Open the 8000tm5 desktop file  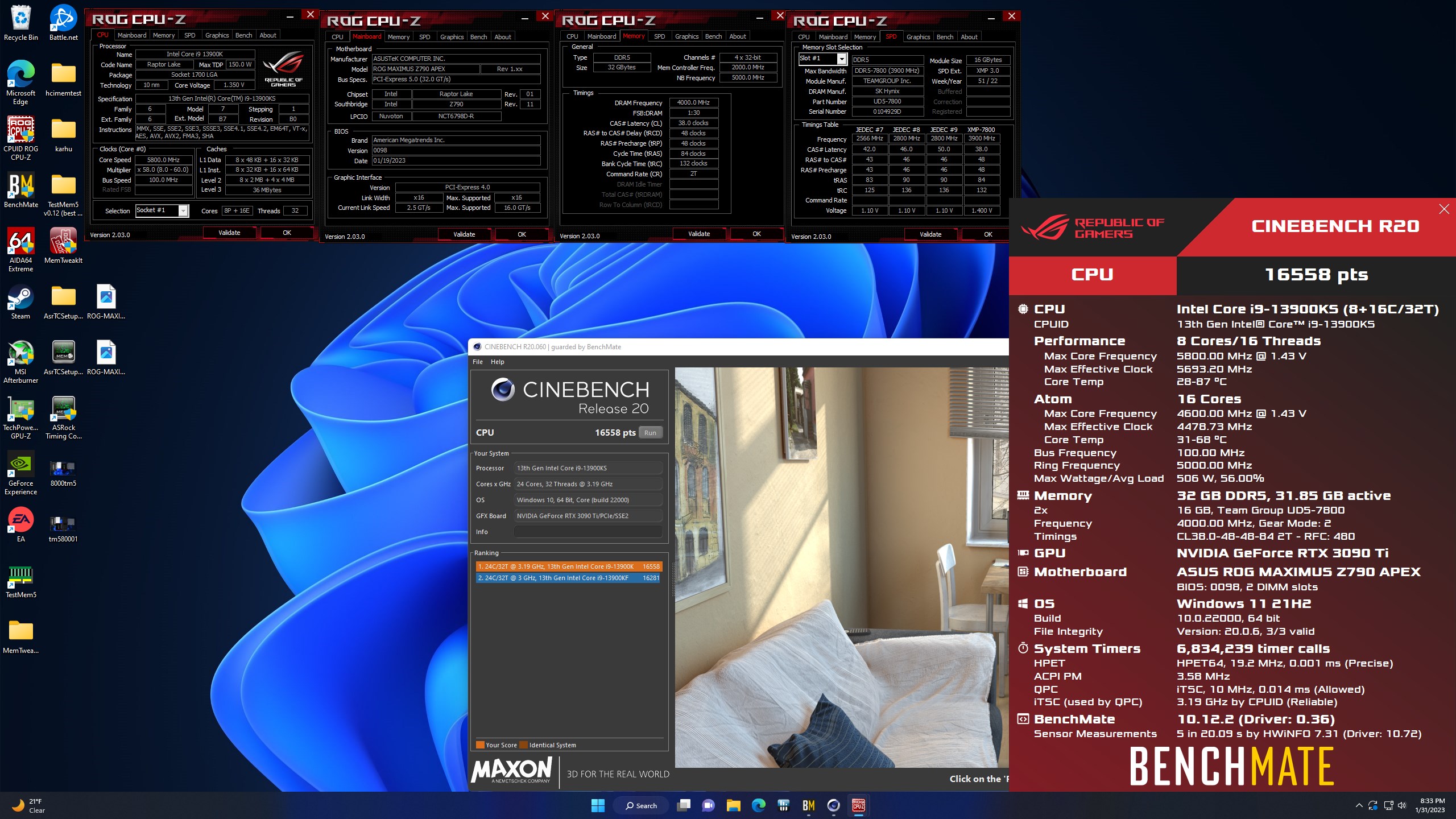click(63, 472)
